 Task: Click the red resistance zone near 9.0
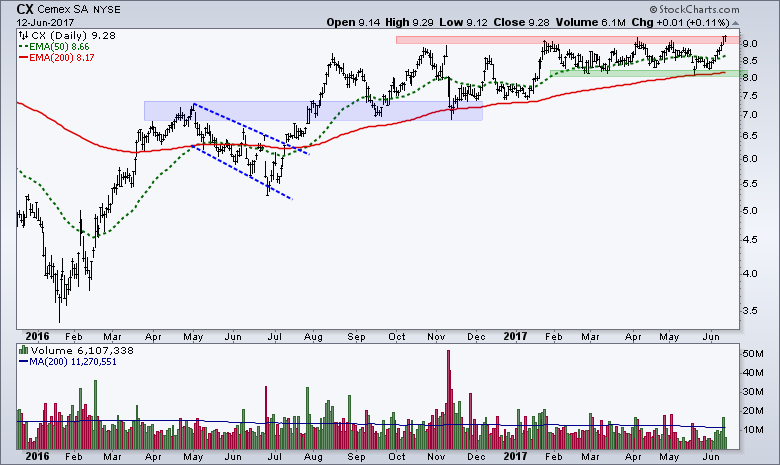click(x=568, y=40)
